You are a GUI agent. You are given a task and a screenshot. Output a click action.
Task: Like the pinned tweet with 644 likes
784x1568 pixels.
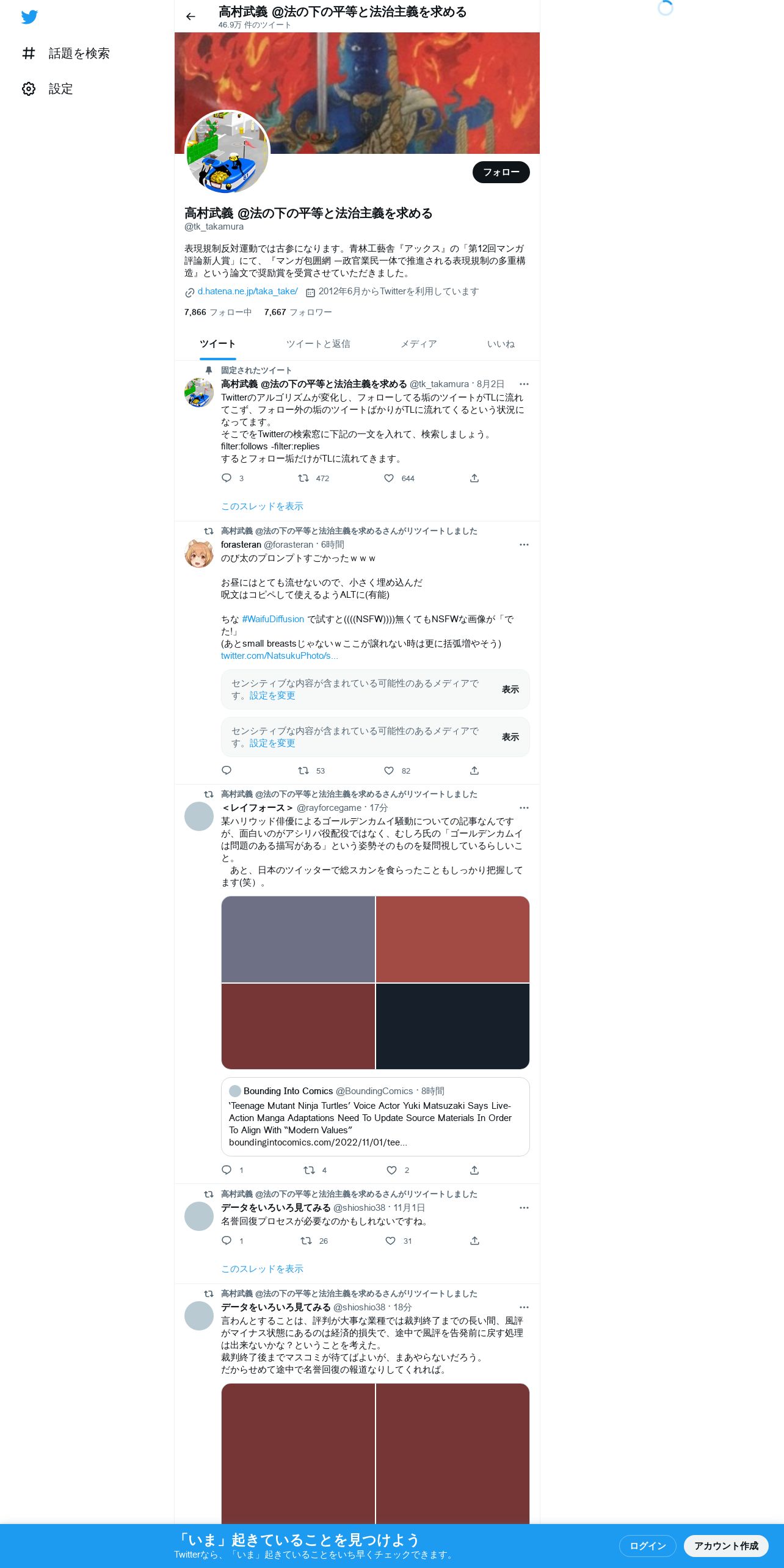pyautogui.click(x=389, y=478)
